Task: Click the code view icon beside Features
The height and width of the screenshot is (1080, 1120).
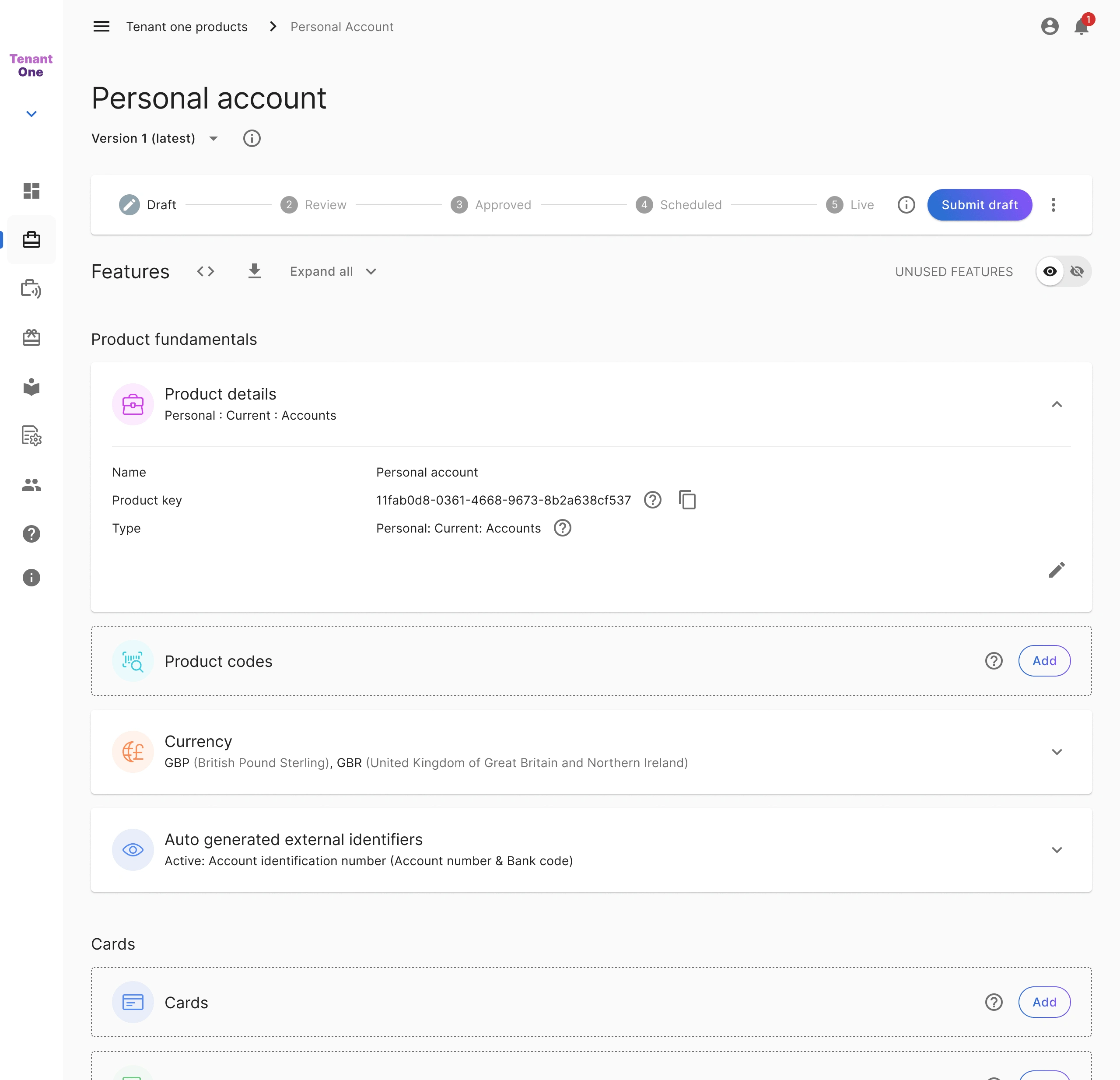Action: point(206,271)
